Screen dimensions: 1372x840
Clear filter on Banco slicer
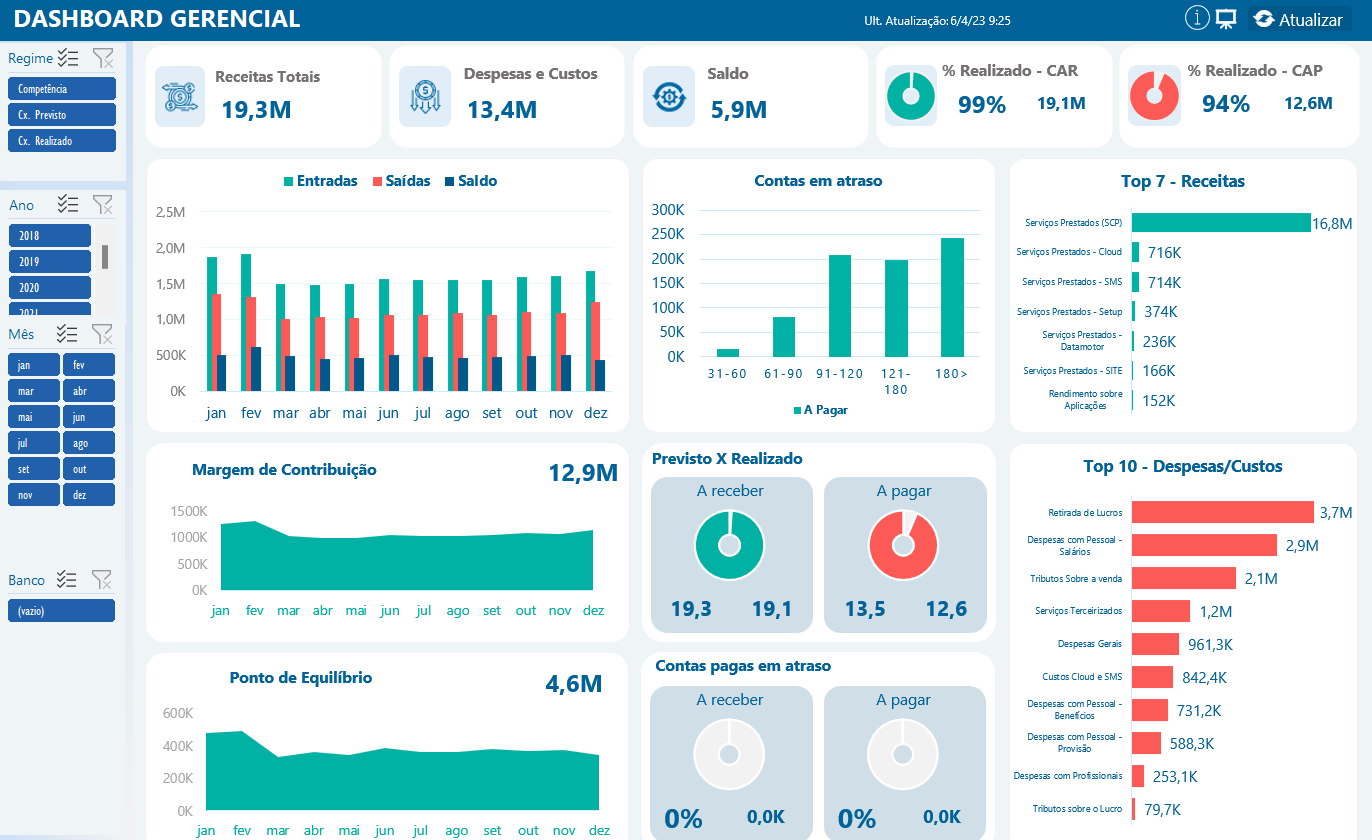pos(101,579)
